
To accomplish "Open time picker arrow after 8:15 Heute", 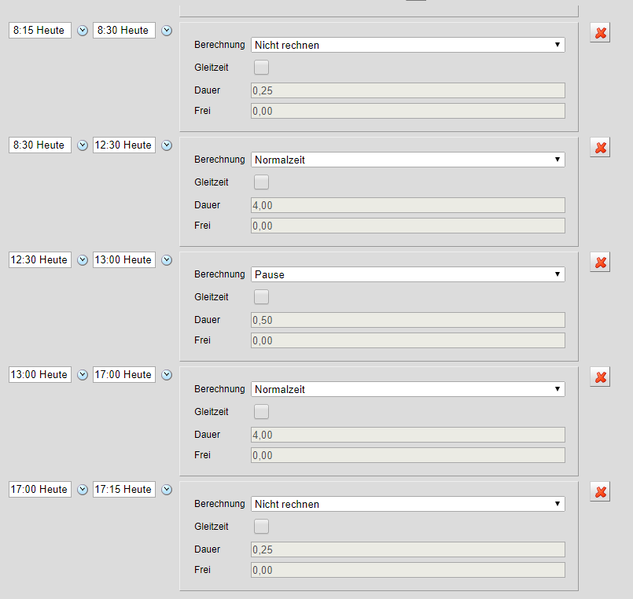I will 82,30.
